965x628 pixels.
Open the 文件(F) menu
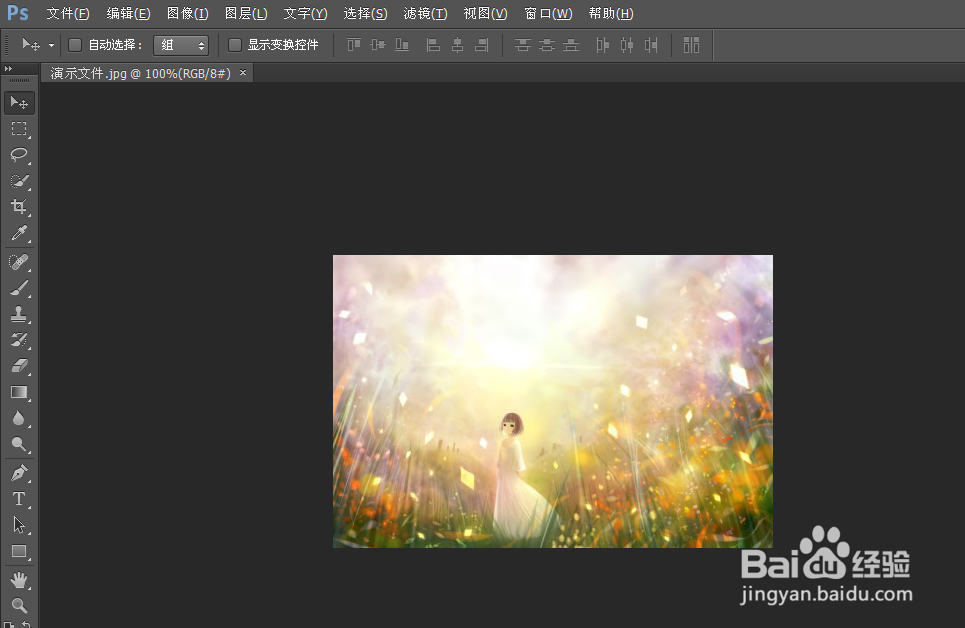pyautogui.click(x=68, y=13)
